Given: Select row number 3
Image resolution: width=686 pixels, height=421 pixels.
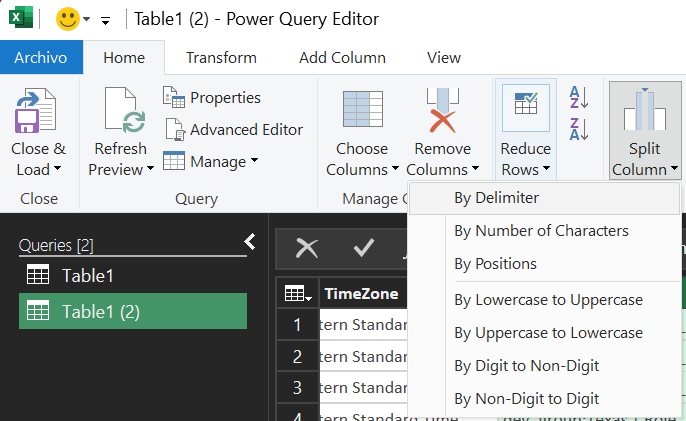Looking at the screenshot, I should (298, 388).
